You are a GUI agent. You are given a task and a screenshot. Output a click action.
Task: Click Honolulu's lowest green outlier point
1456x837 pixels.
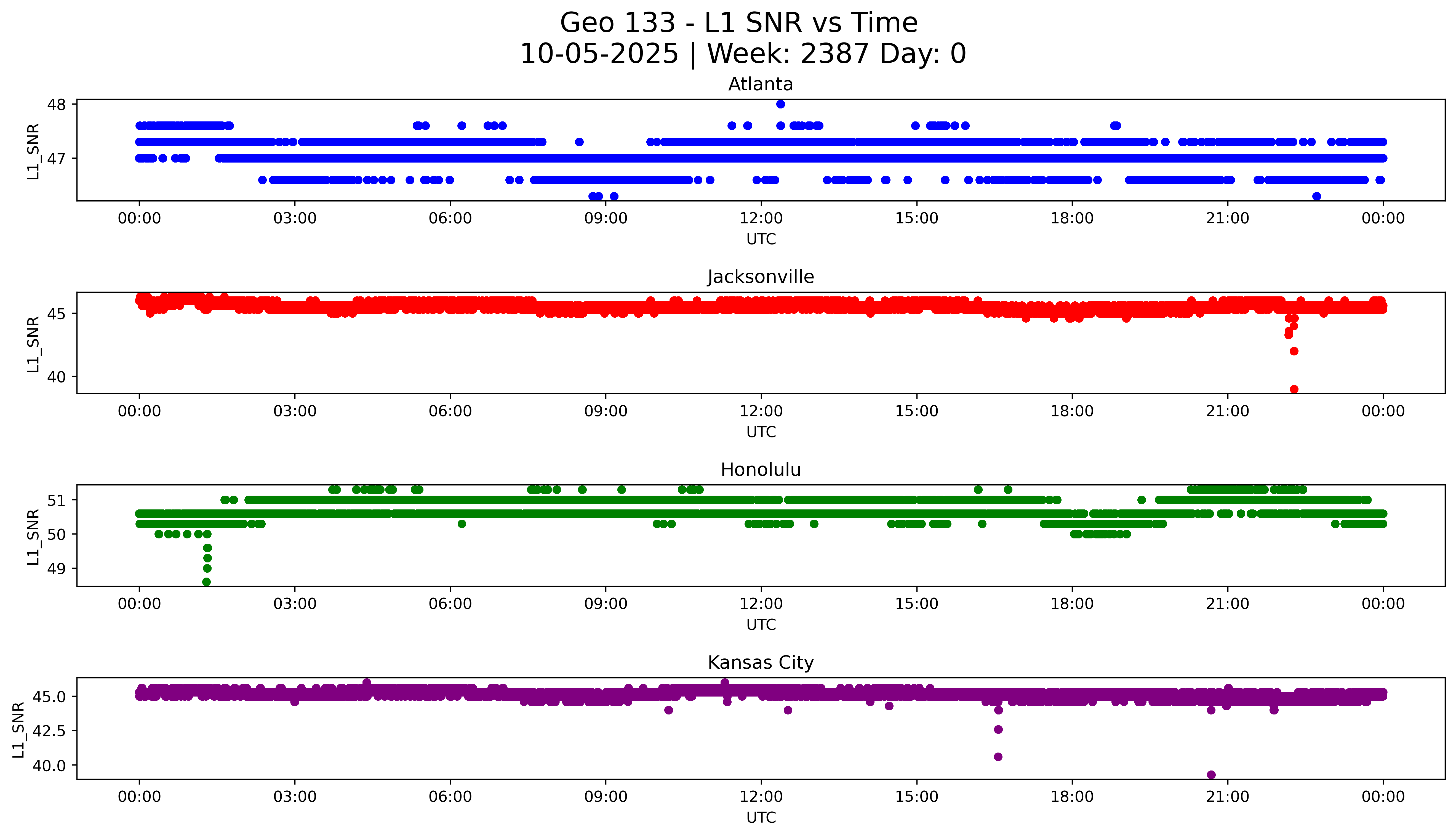(x=207, y=582)
